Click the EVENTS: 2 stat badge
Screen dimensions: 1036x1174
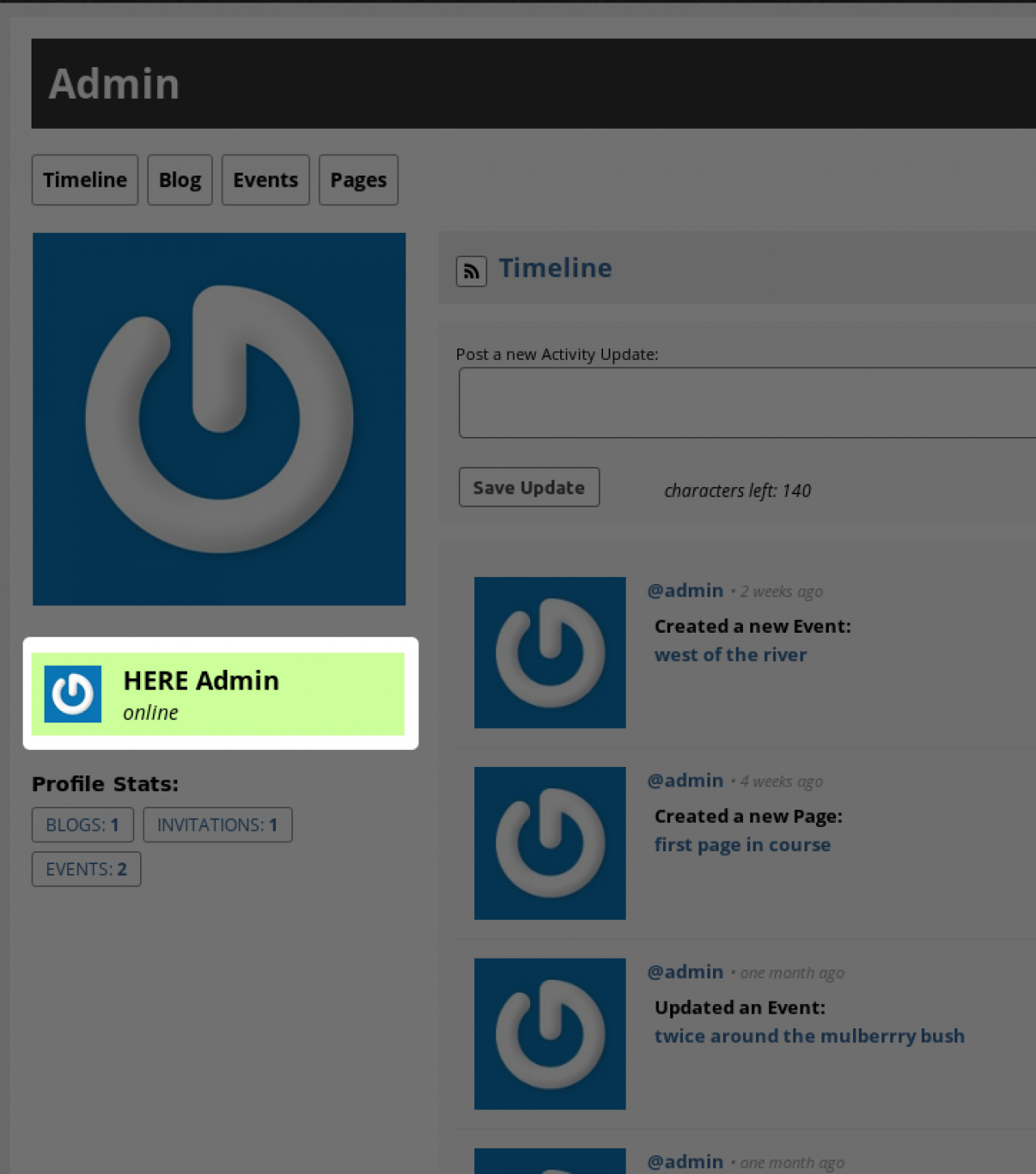point(87,869)
